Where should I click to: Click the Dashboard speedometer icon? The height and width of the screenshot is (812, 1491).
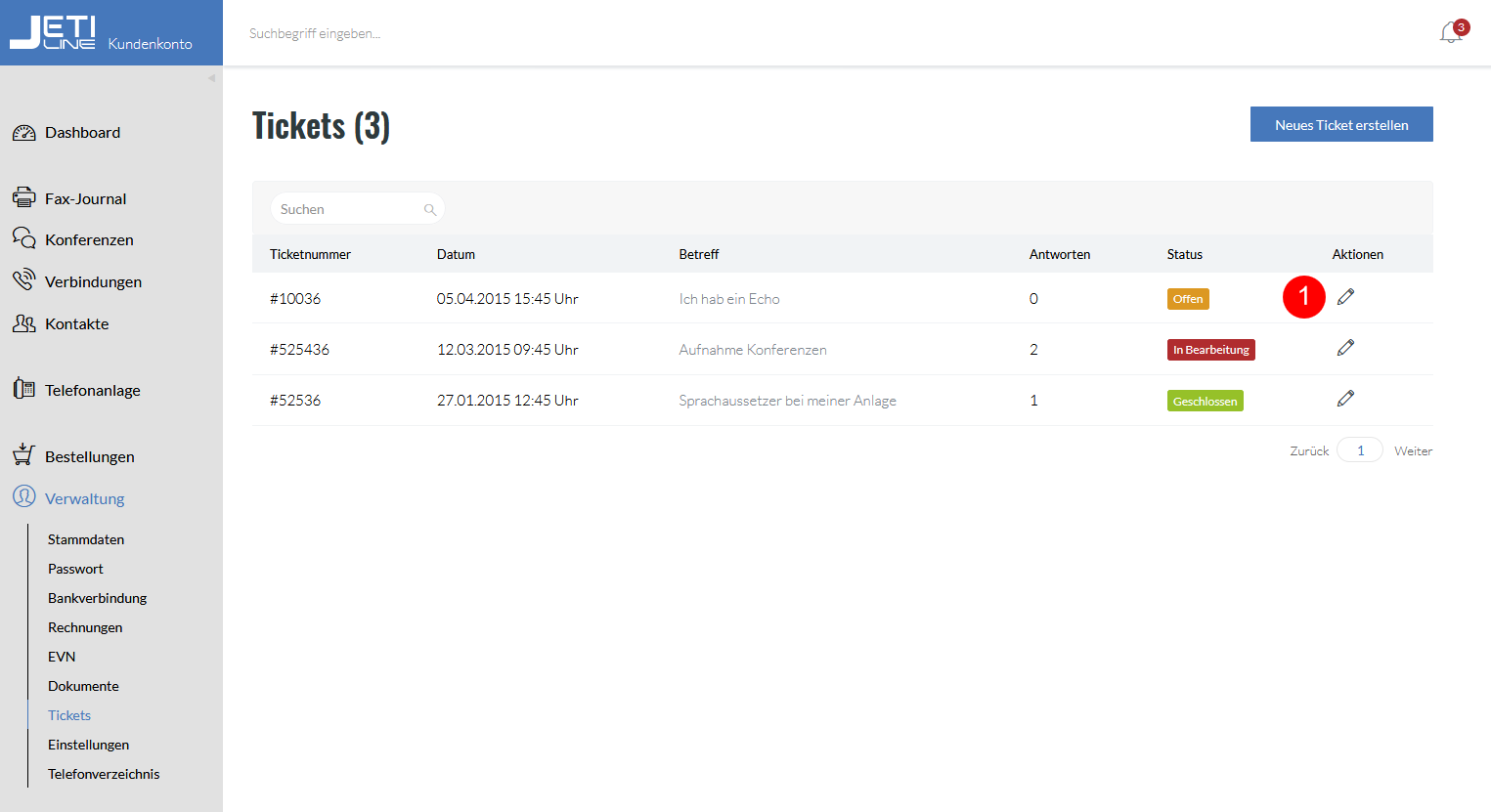[24, 133]
